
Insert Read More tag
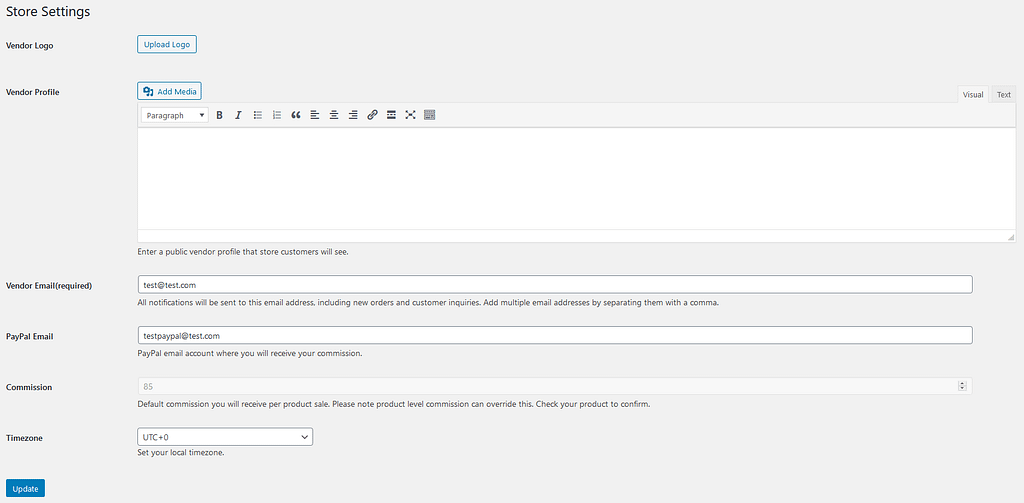(391, 115)
